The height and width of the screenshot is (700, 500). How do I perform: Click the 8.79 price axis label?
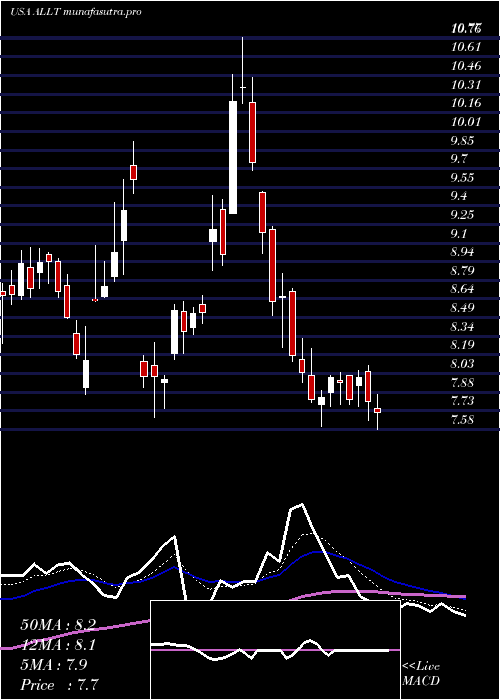pyautogui.click(x=463, y=271)
